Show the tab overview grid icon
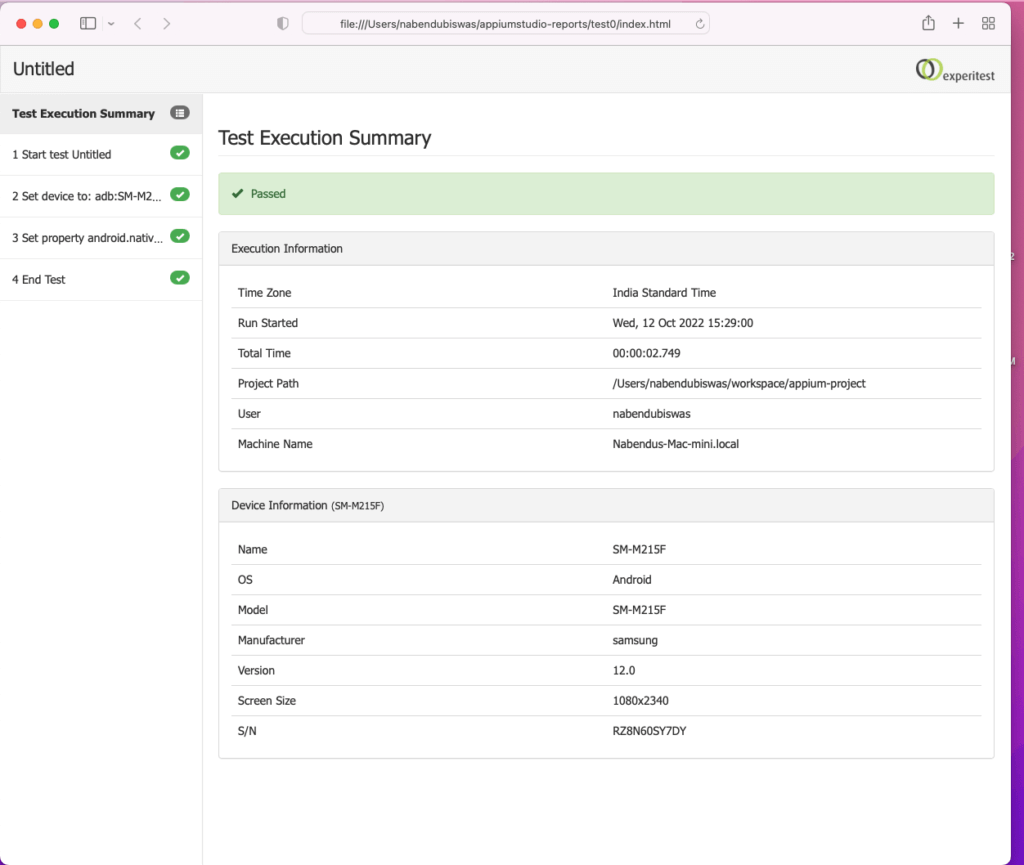This screenshot has width=1024, height=865. [988, 23]
